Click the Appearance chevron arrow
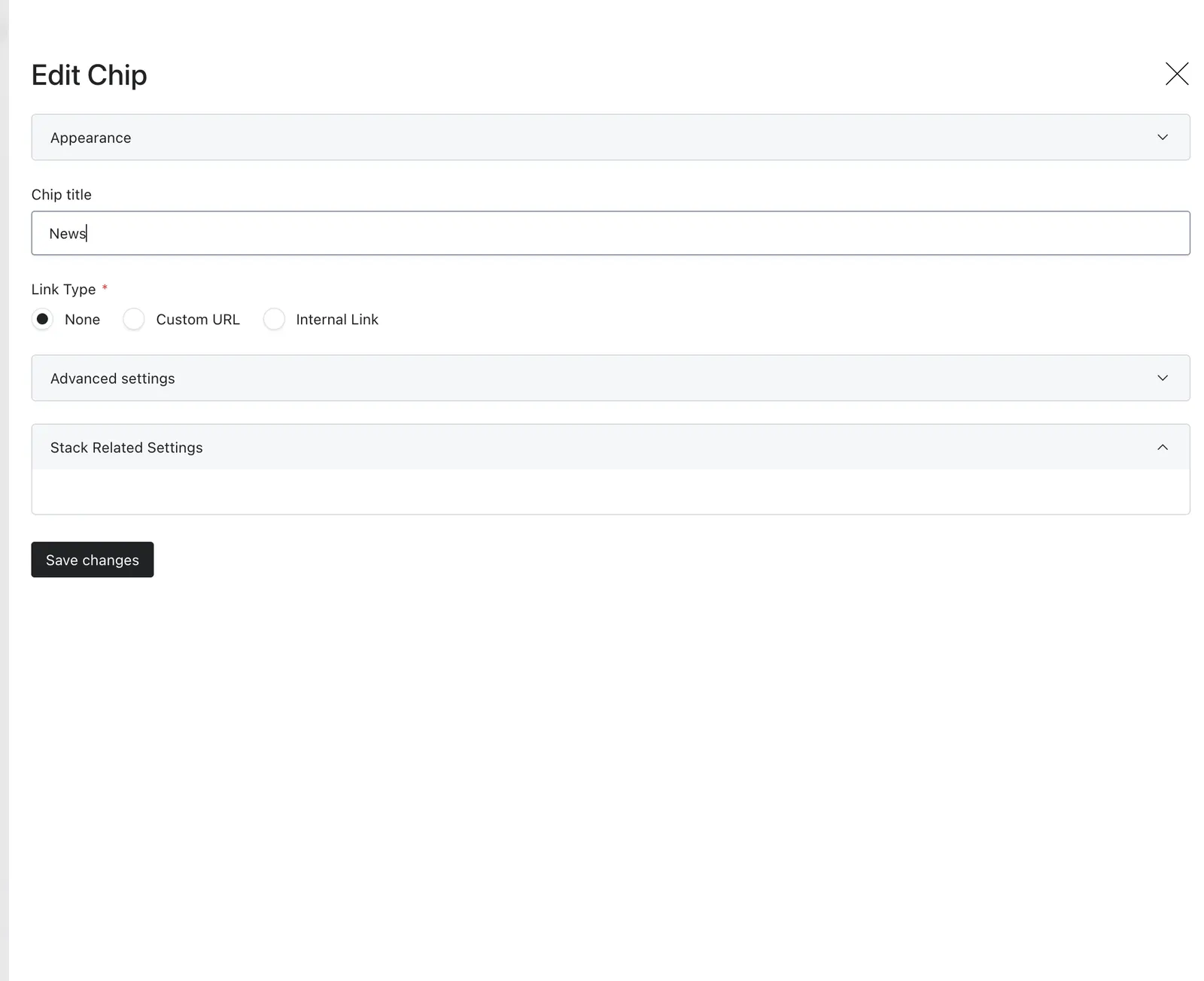The image size is (1204, 981). pyautogui.click(x=1163, y=137)
